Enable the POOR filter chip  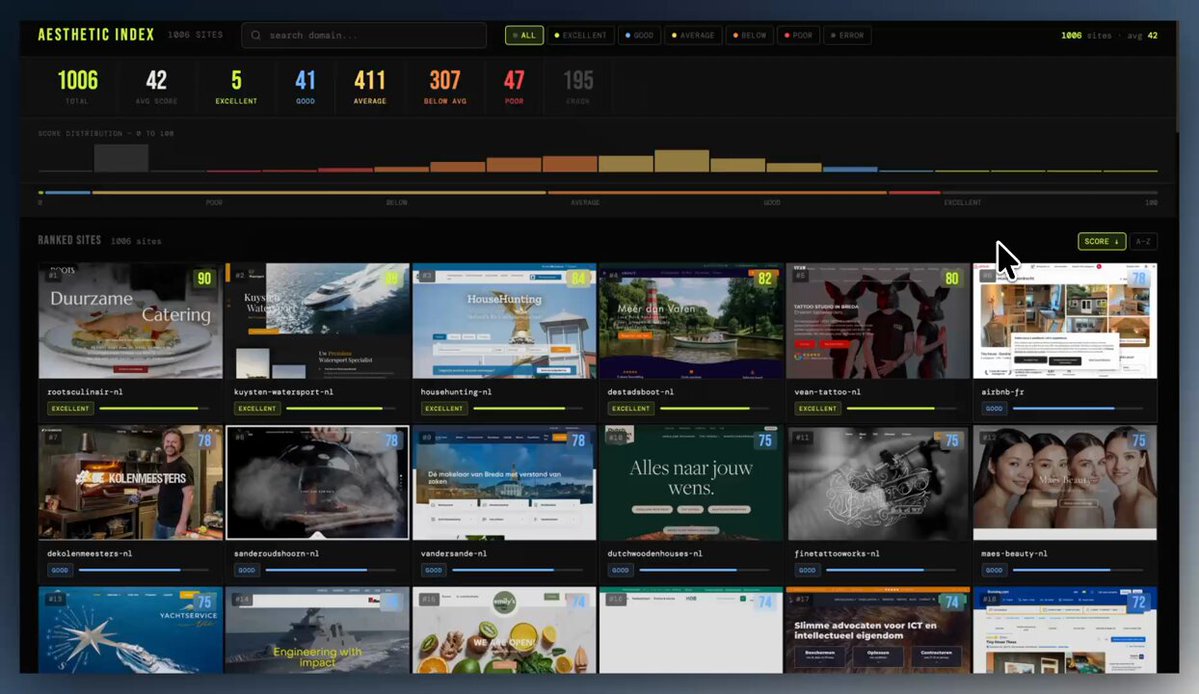click(x=797, y=35)
